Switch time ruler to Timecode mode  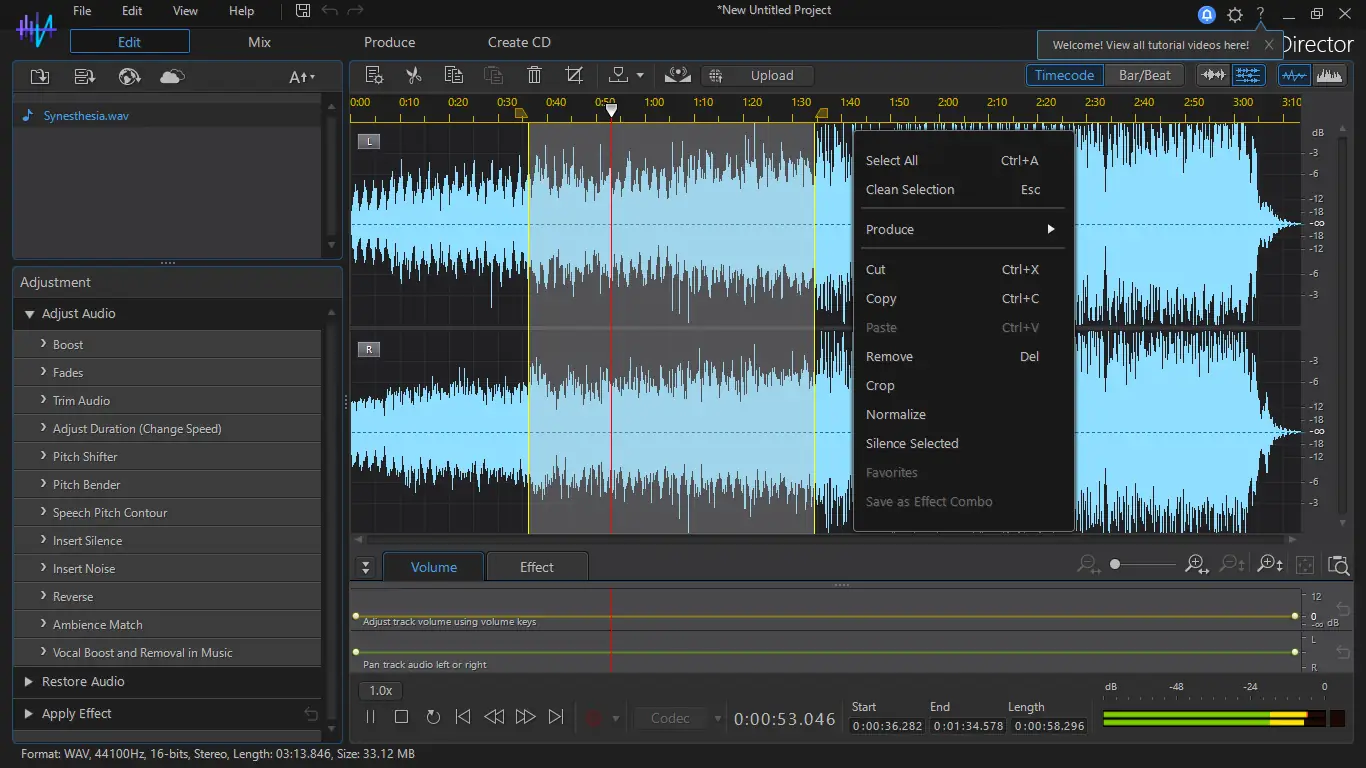pos(1064,75)
